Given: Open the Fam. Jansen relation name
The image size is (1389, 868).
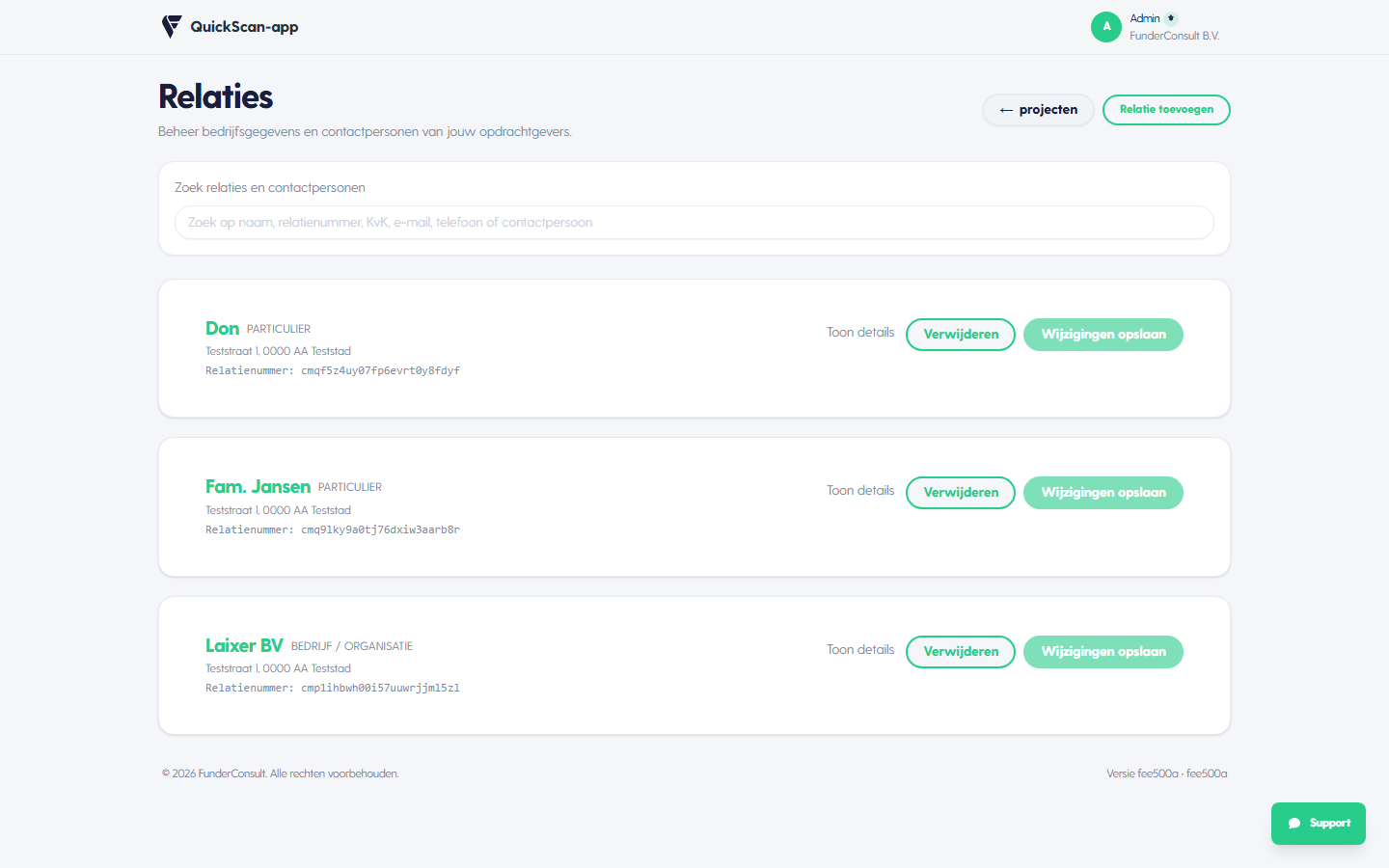Looking at the screenshot, I should pyautogui.click(x=258, y=487).
